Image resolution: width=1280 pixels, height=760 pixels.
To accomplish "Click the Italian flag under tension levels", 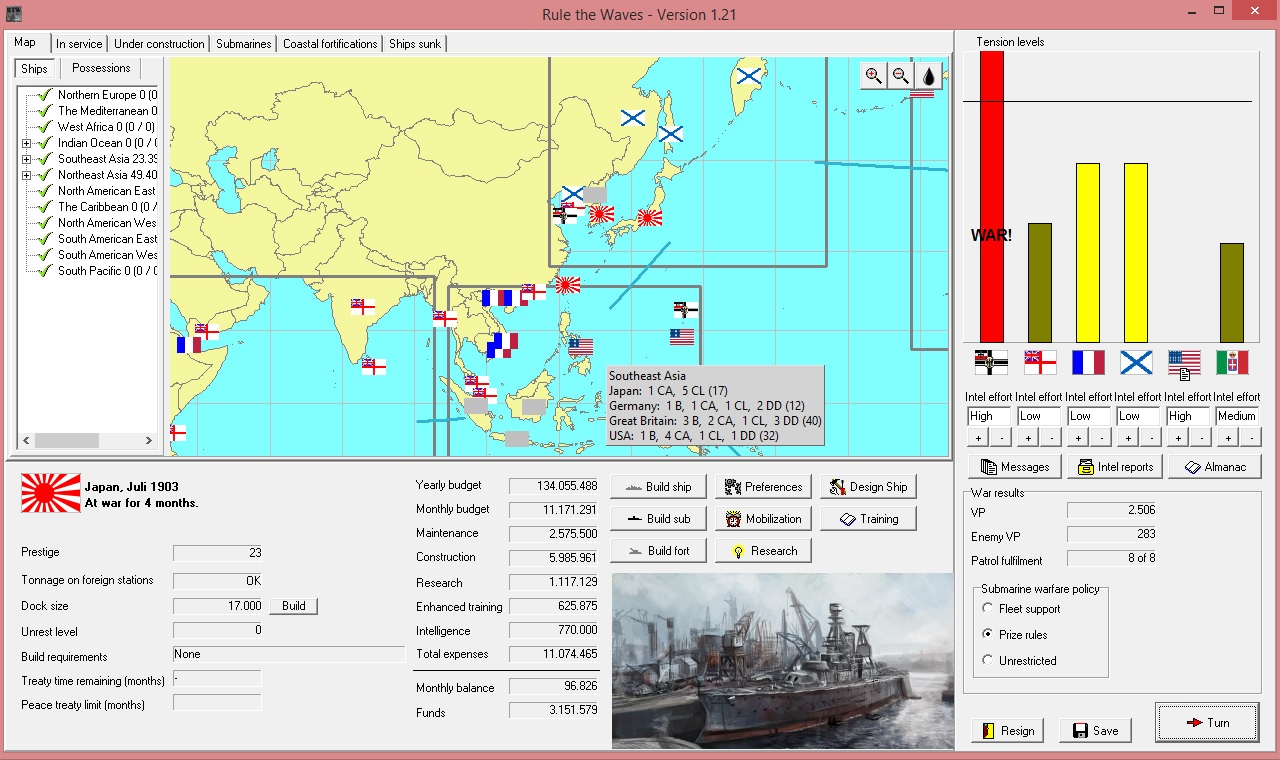I will point(1232,361).
